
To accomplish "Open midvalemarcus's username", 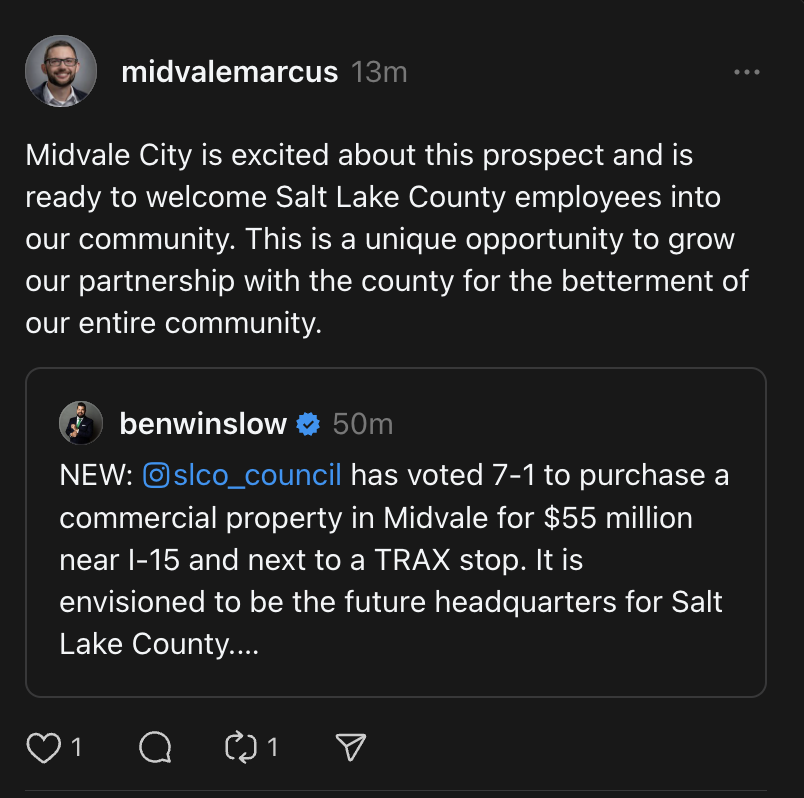I will pyautogui.click(x=229, y=71).
